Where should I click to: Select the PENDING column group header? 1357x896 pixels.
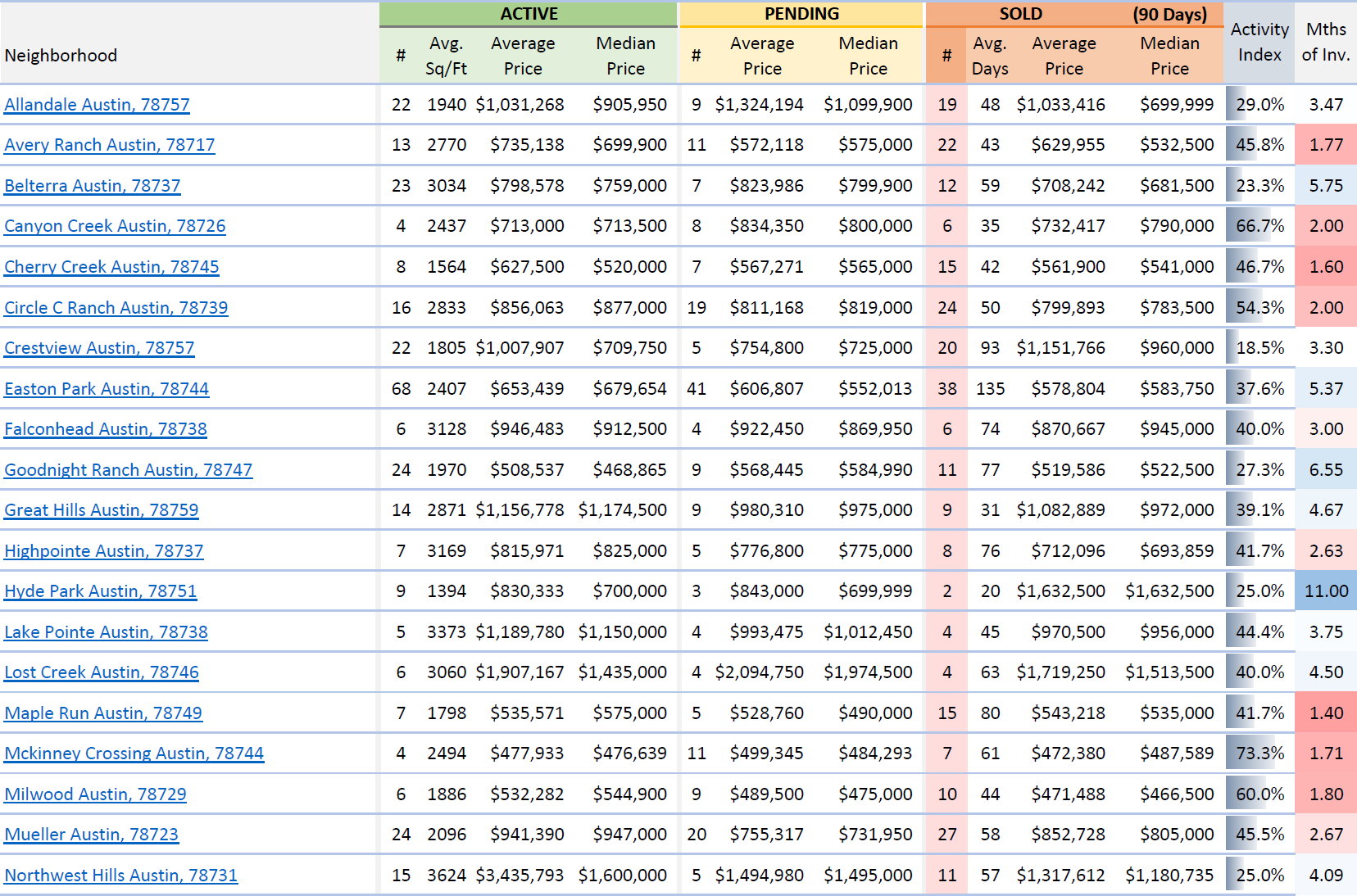(x=801, y=14)
